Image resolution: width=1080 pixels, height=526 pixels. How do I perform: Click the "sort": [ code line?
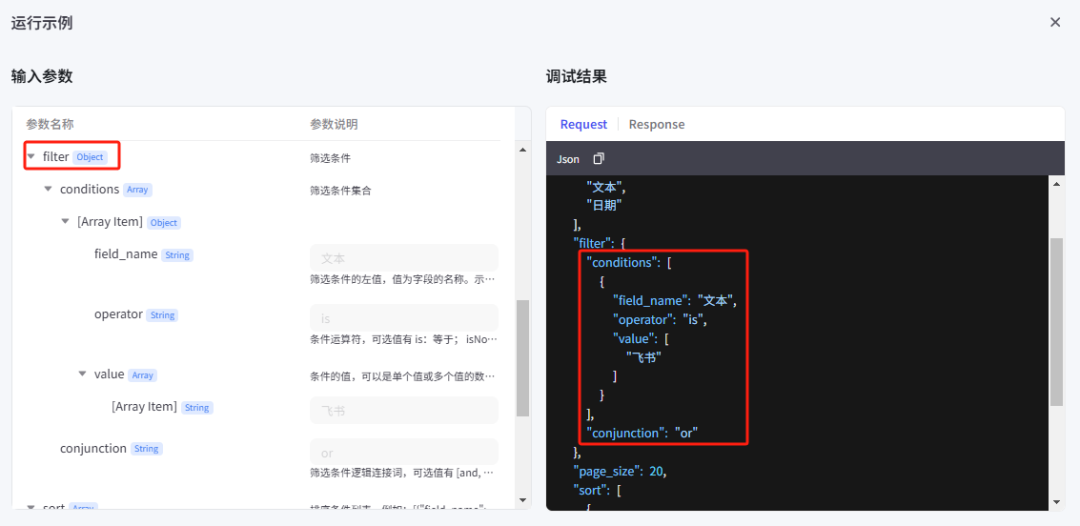click(x=599, y=491)
